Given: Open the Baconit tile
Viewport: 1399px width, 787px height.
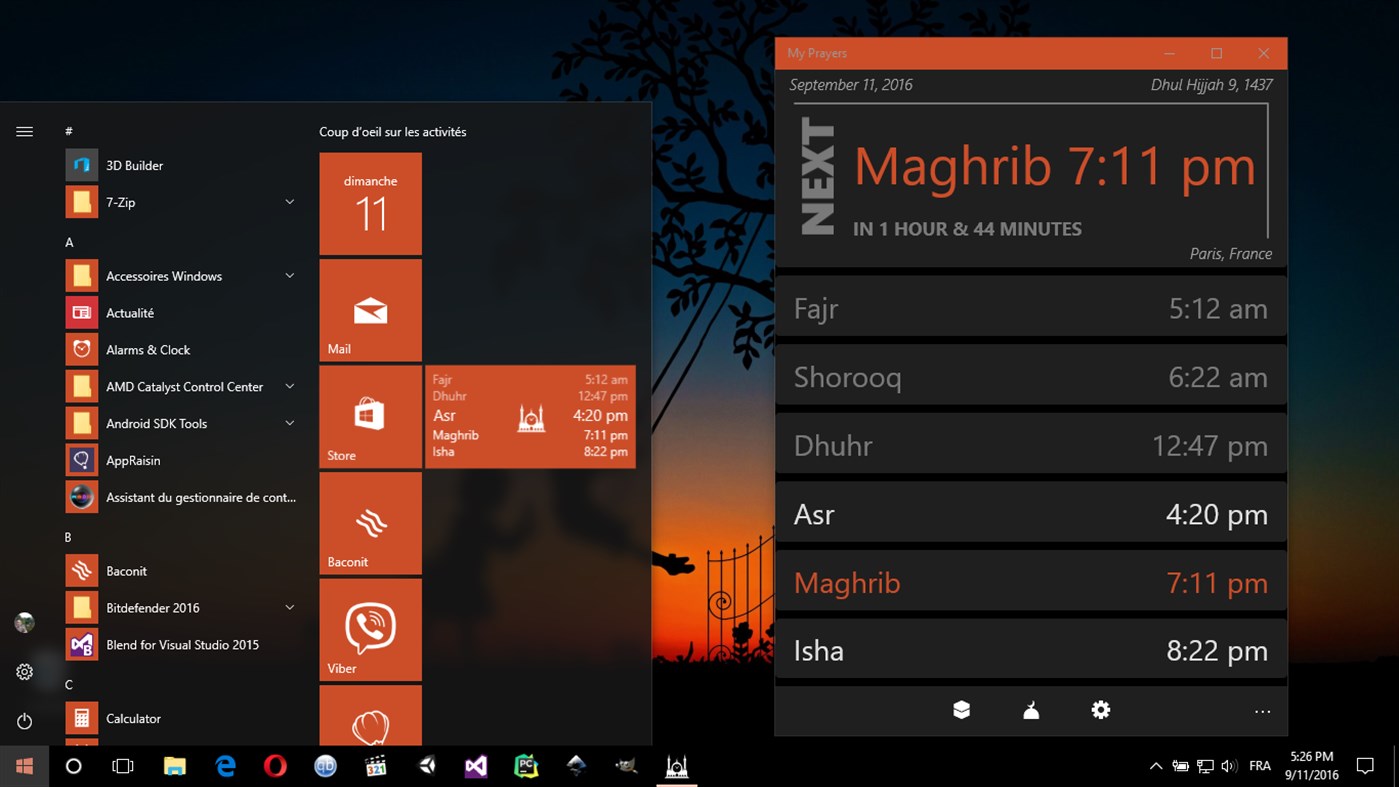Looking at the screenshot, I should [x=370, y=523].
